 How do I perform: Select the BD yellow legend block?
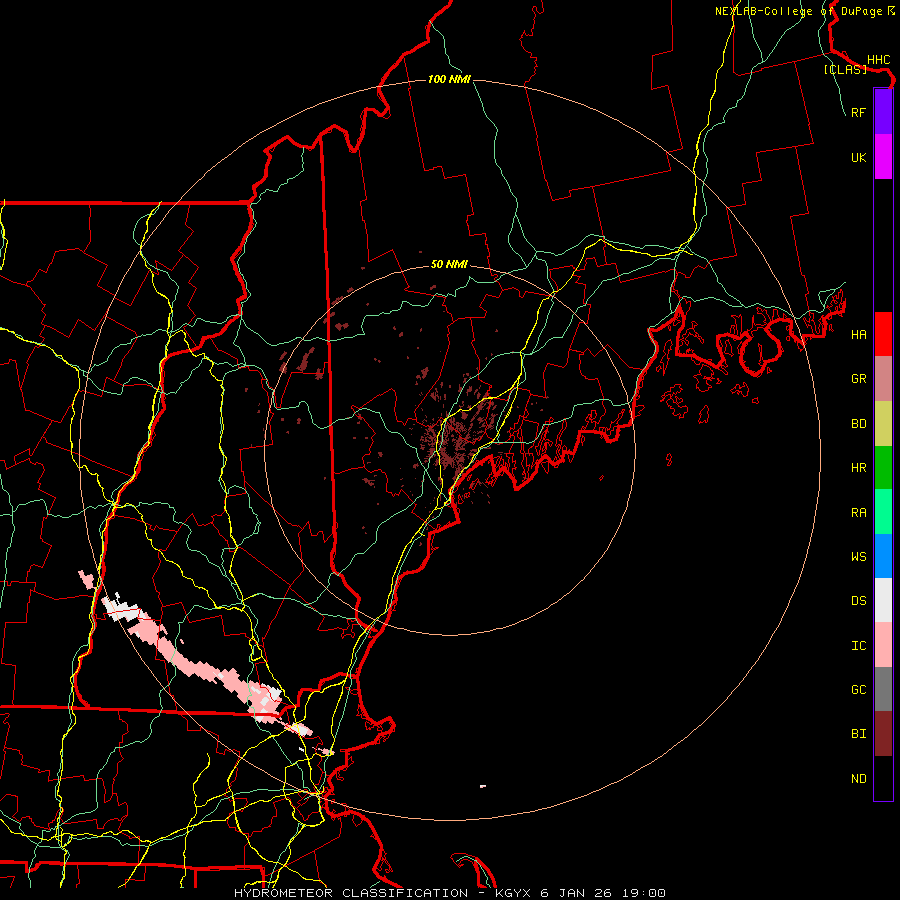pyautogui.click(x=883, y=423)
